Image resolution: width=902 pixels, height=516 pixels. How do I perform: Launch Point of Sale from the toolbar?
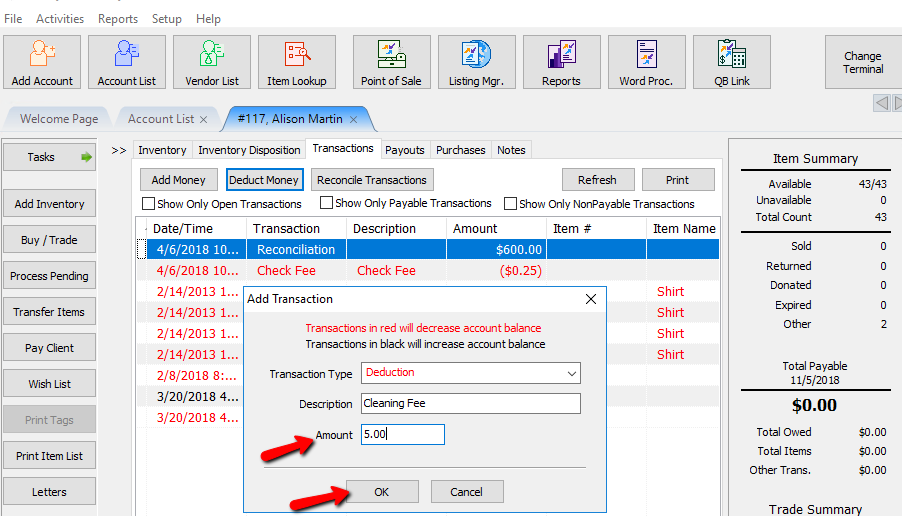[x=391, y=62]
